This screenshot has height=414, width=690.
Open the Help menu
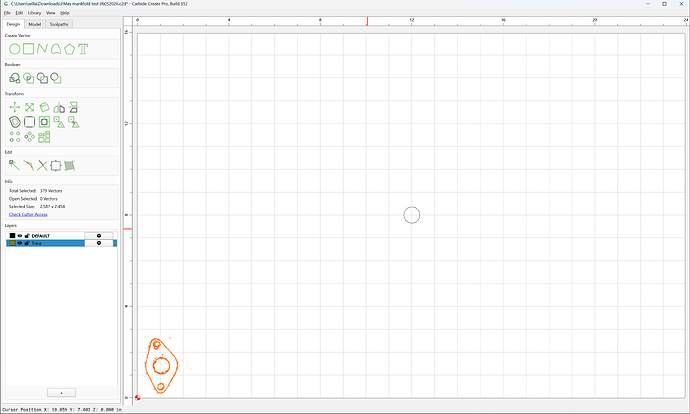(65, 13)
